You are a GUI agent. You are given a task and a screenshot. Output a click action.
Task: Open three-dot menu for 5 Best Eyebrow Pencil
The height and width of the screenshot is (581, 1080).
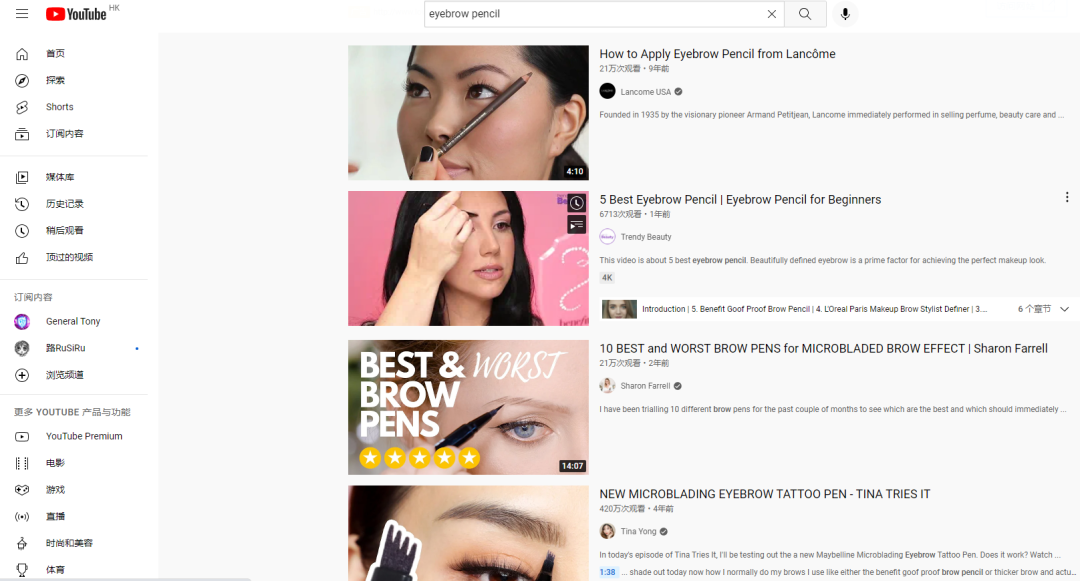click(x=1067, y=198)
